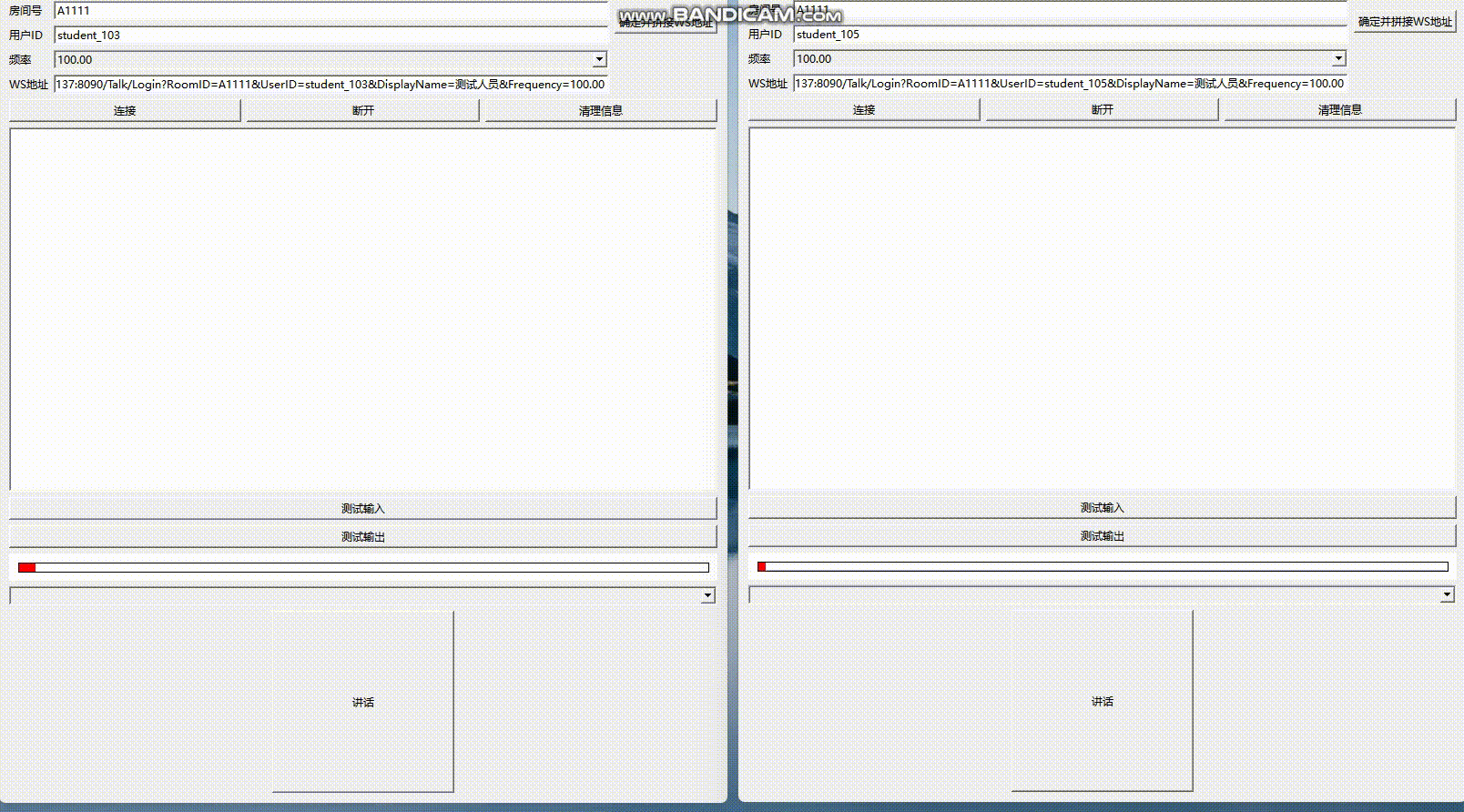Expand the empty combo box above 讲话 in left window
The height and width of the screenshot is (812, 1464).
707,595
